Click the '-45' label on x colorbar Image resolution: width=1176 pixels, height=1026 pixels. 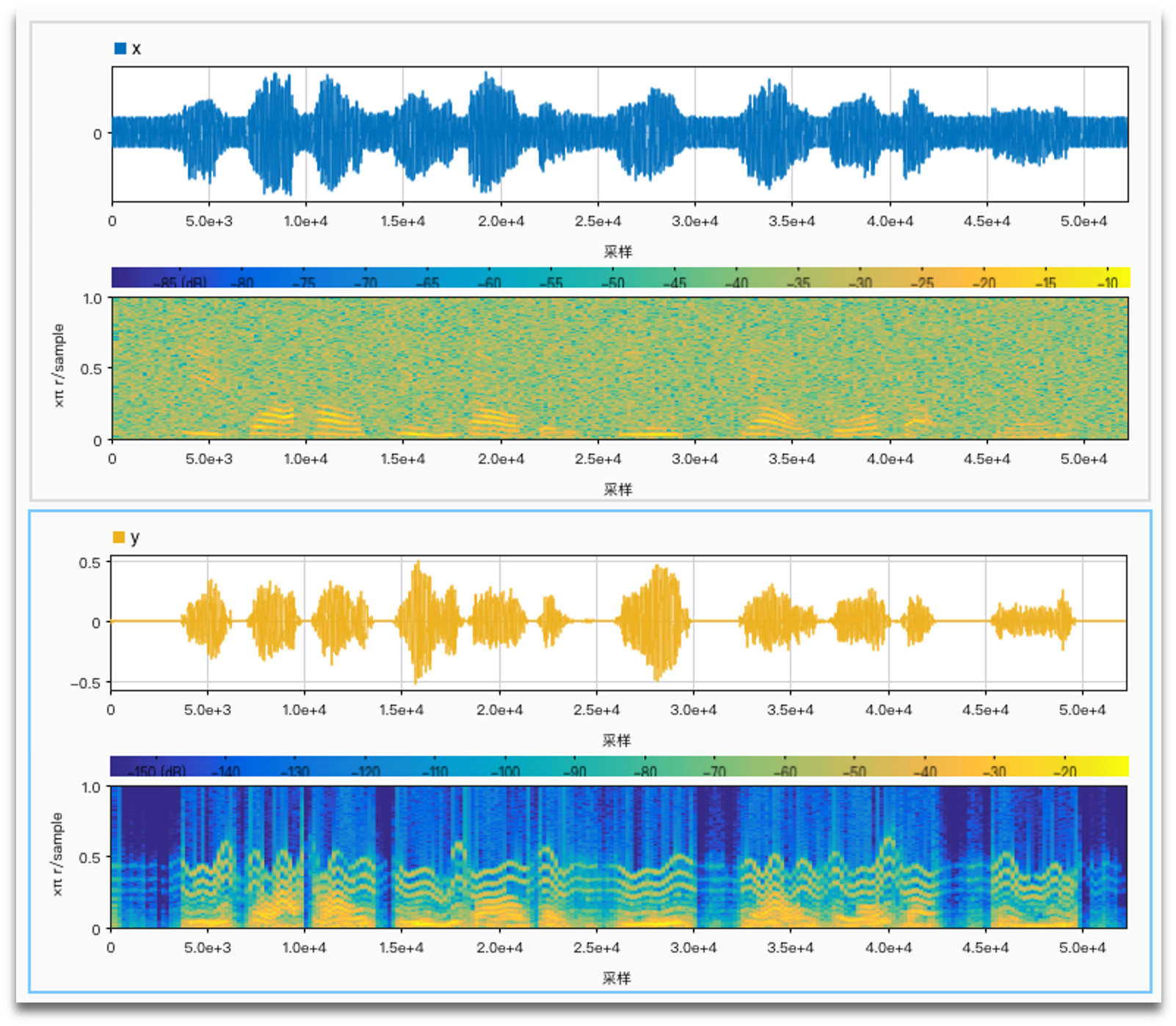click(675, 283)
